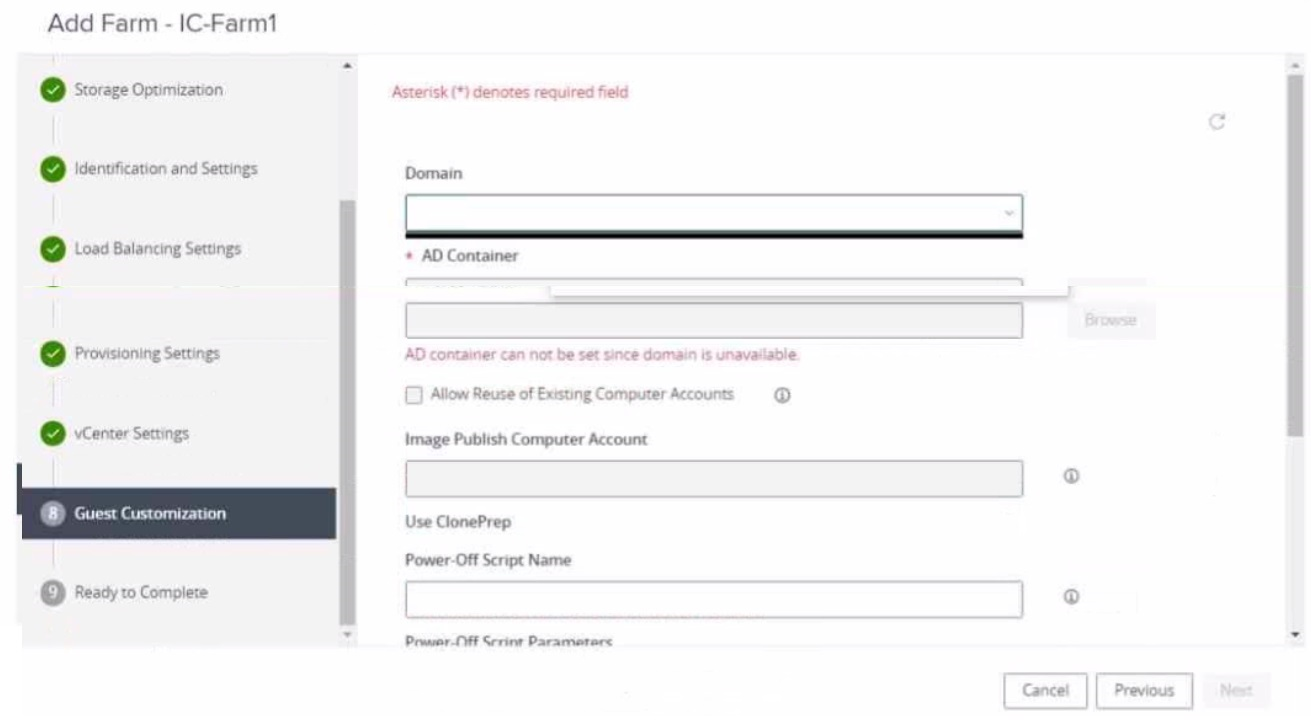Open the Ready to Complete step
The height and width of the screenshot is (721, 1311).
141,593
